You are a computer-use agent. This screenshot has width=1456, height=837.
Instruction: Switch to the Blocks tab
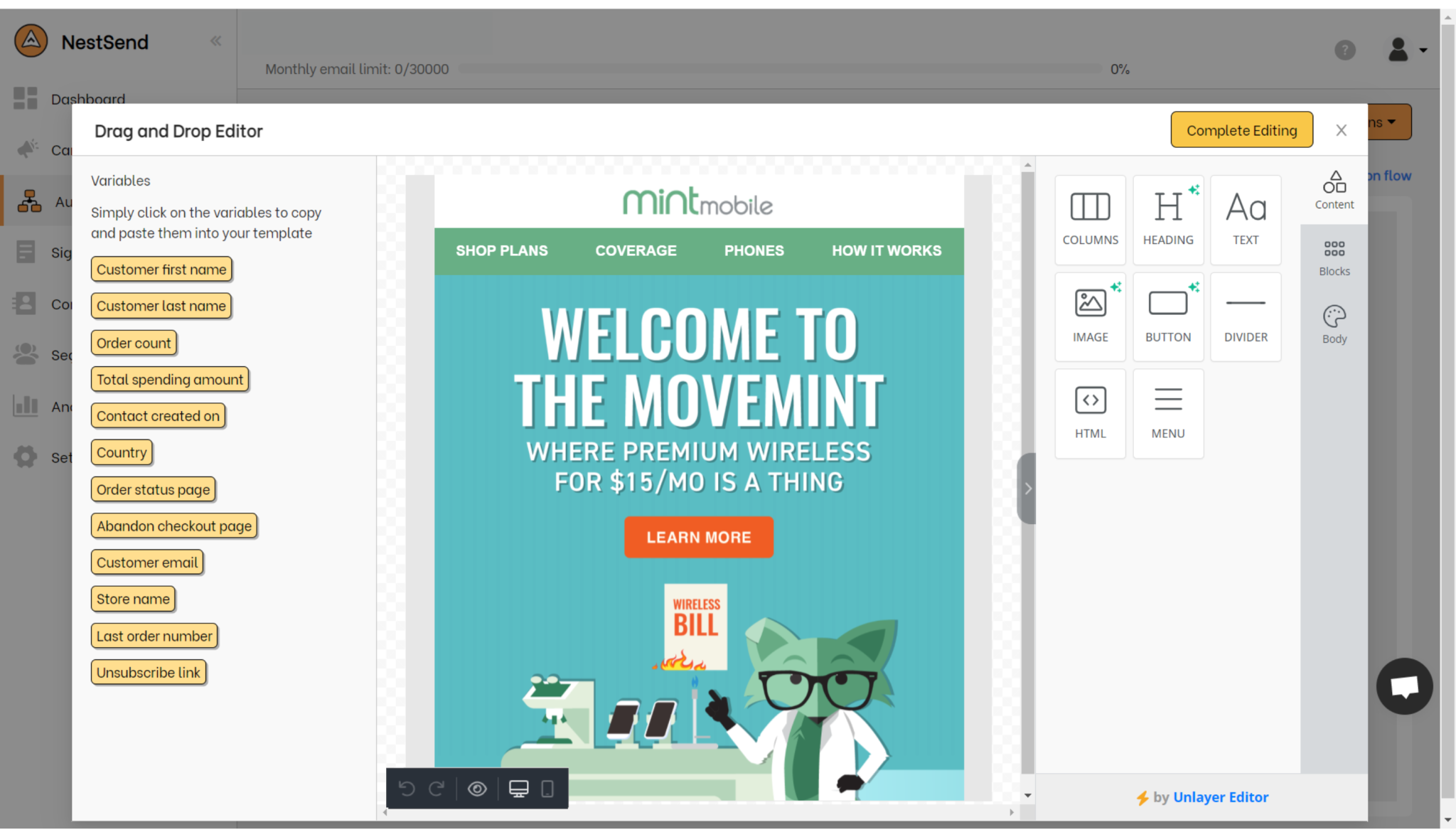1334,256
